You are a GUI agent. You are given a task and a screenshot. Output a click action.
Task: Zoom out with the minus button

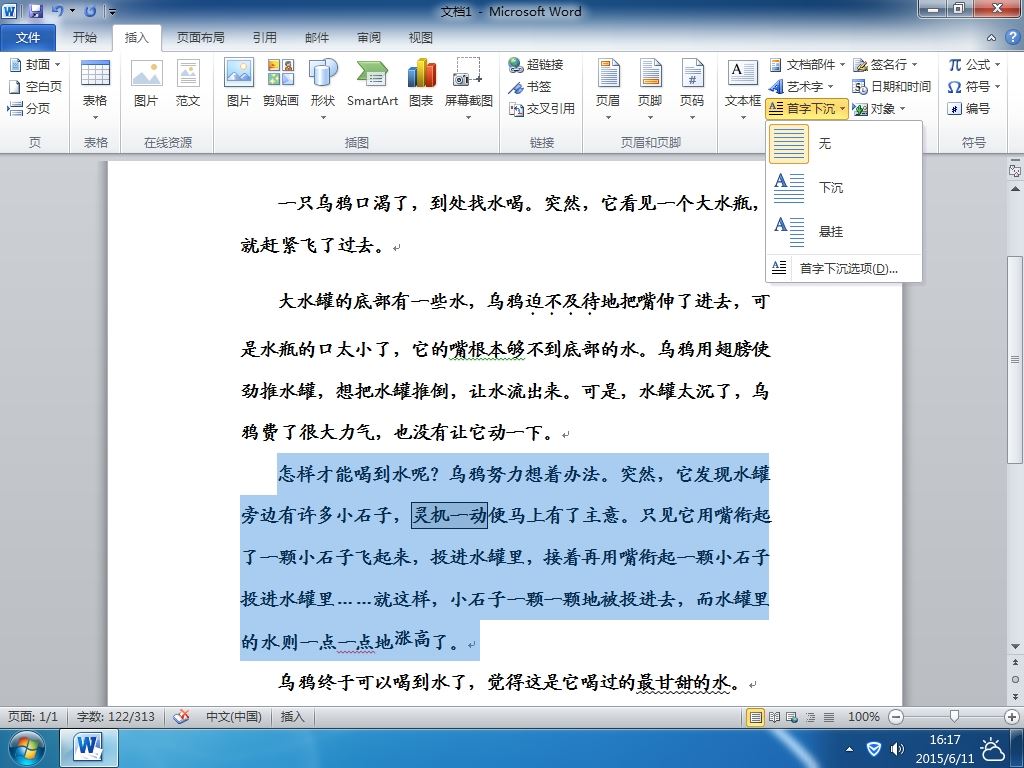point(897,717)
